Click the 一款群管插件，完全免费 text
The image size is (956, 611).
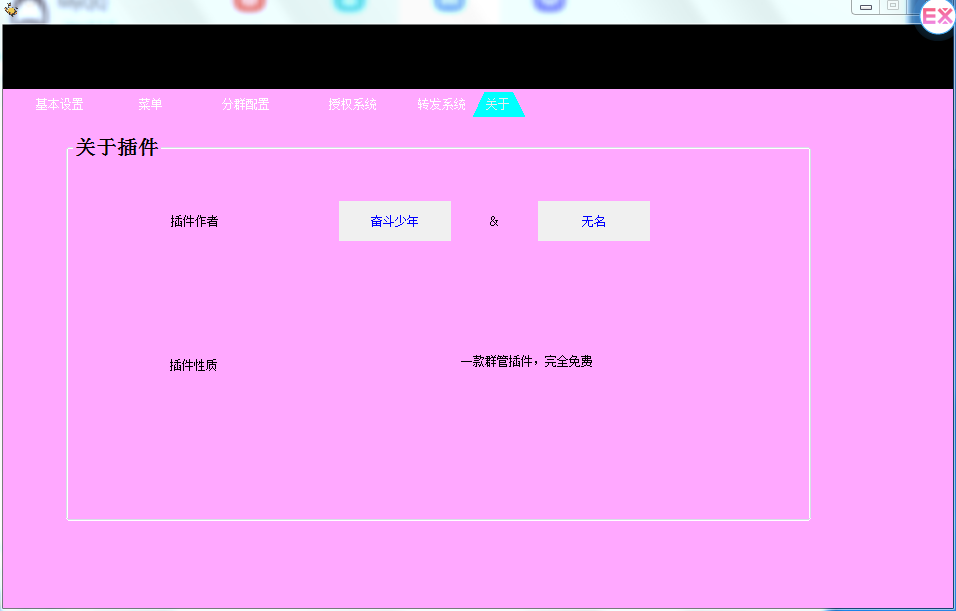[x=527, y=361]
